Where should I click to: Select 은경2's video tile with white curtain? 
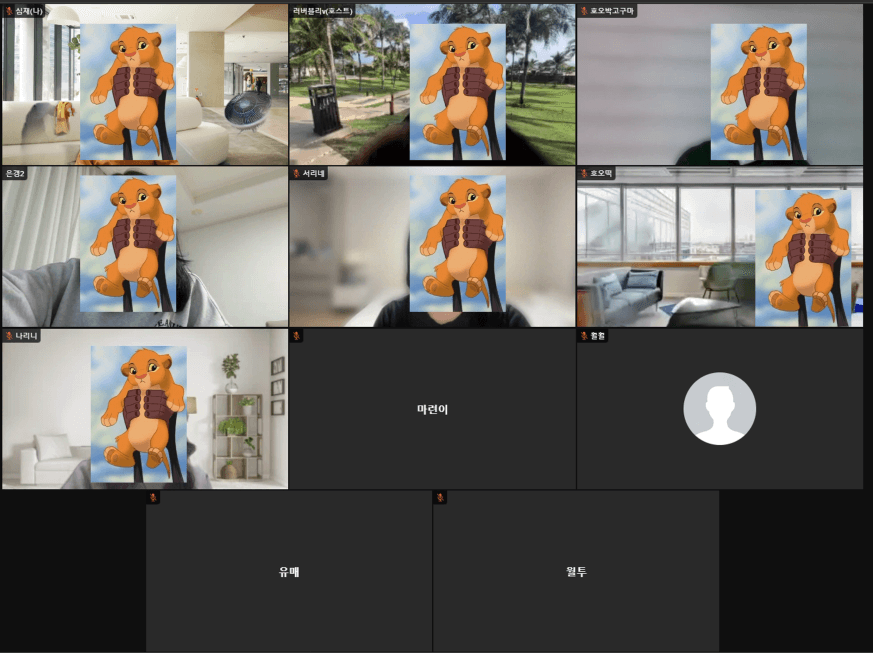[x=145, y=247]
